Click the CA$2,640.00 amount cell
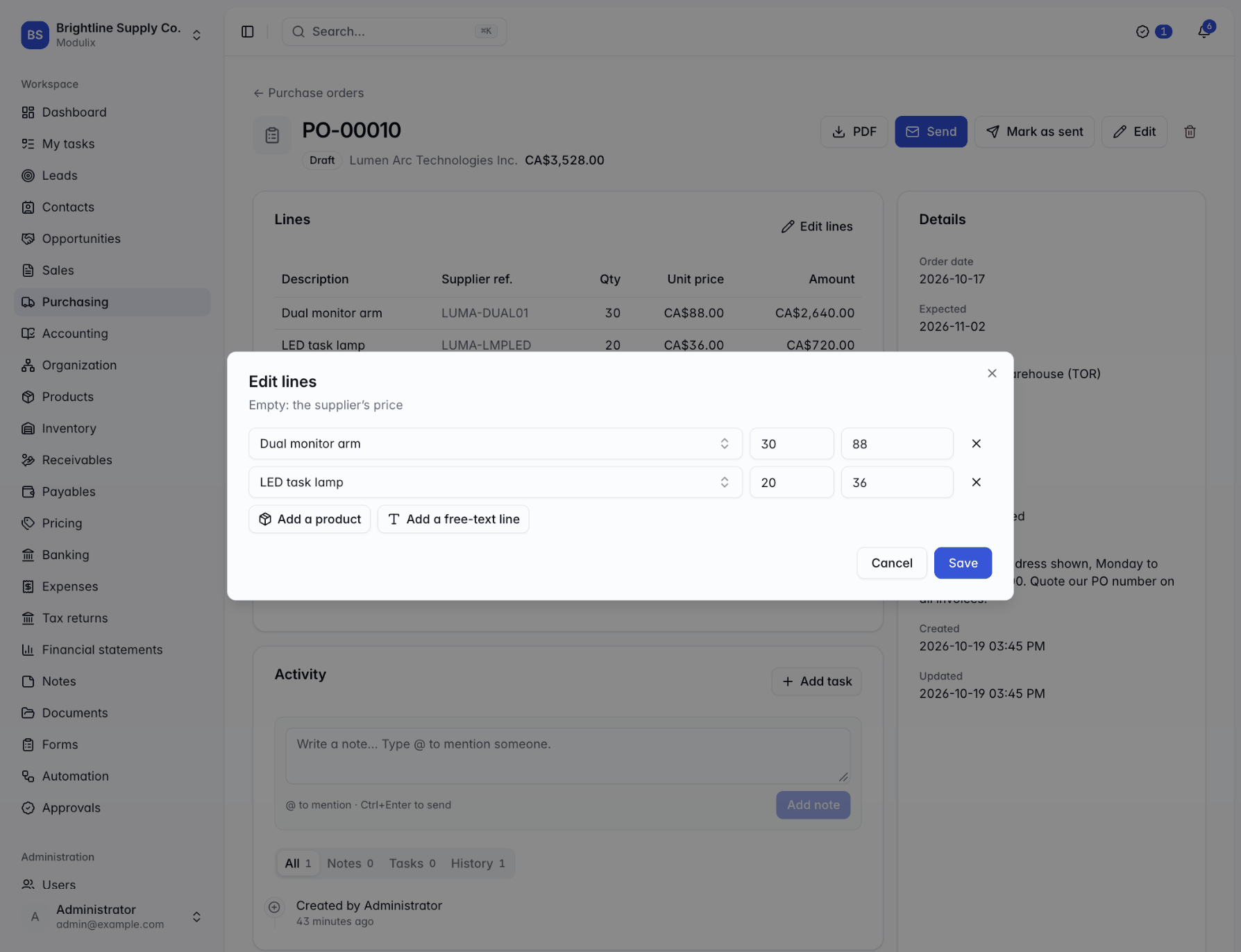This screenshot has width=1241, height=952. [814, 313]
